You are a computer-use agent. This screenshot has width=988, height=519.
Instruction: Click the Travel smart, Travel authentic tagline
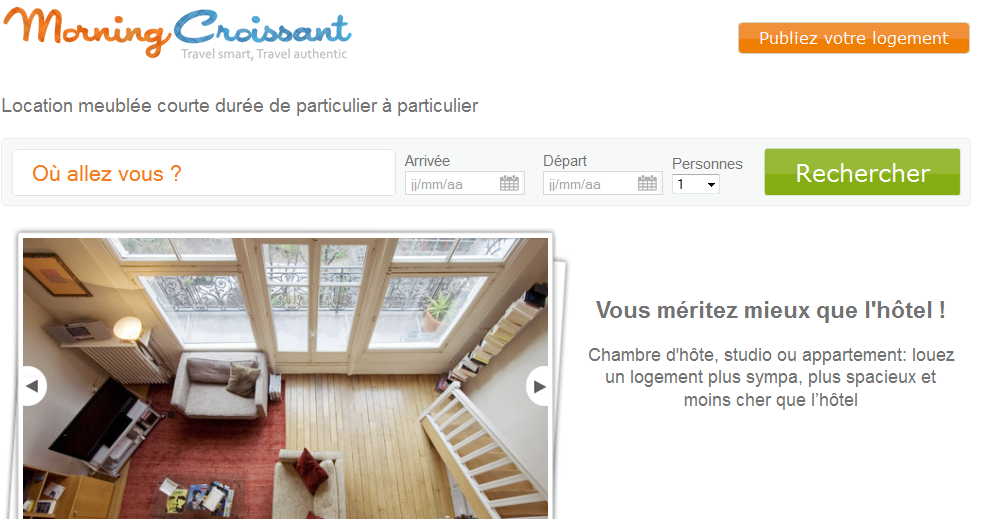(x=264, y=54)
